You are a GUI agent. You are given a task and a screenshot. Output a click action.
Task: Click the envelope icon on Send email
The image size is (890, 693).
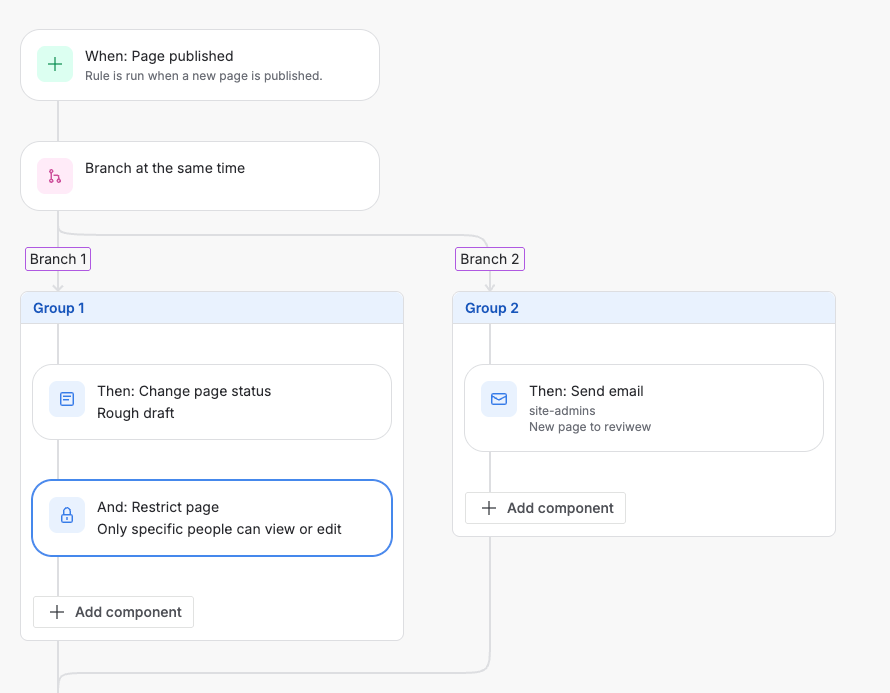499,399
